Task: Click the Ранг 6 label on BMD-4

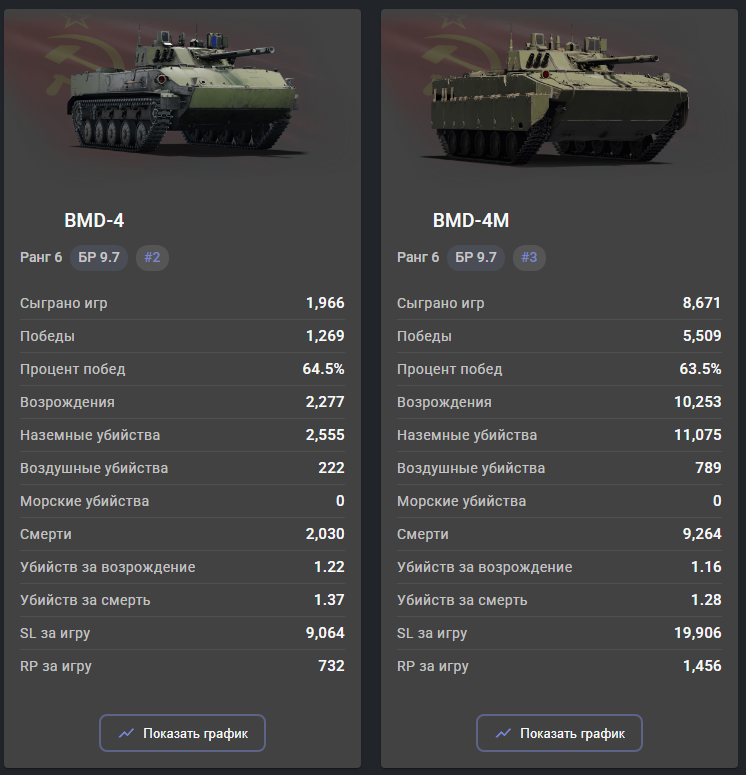Action: tap(41, 257)
